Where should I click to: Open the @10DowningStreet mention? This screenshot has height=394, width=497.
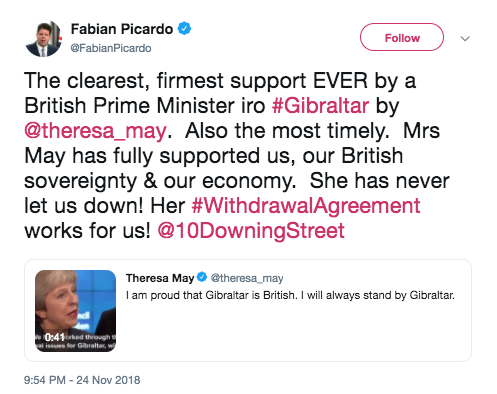[251, 231]
